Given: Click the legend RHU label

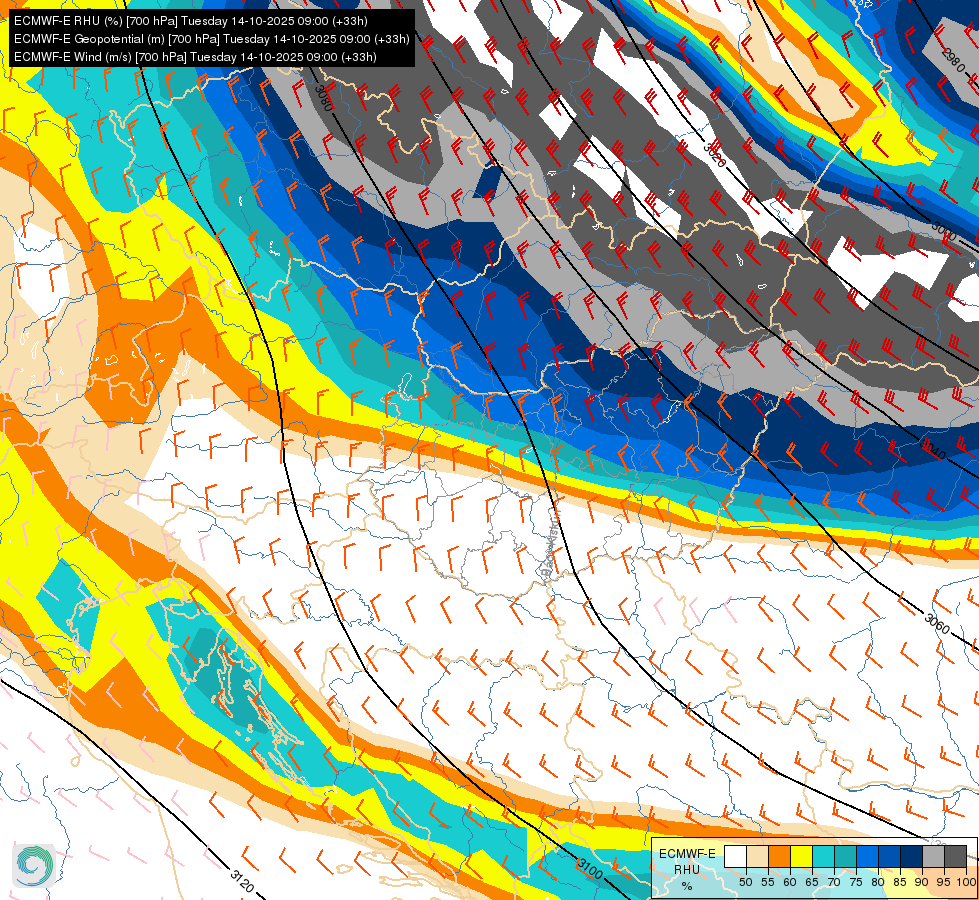Looking at the screenshot, I should [687, 869].
